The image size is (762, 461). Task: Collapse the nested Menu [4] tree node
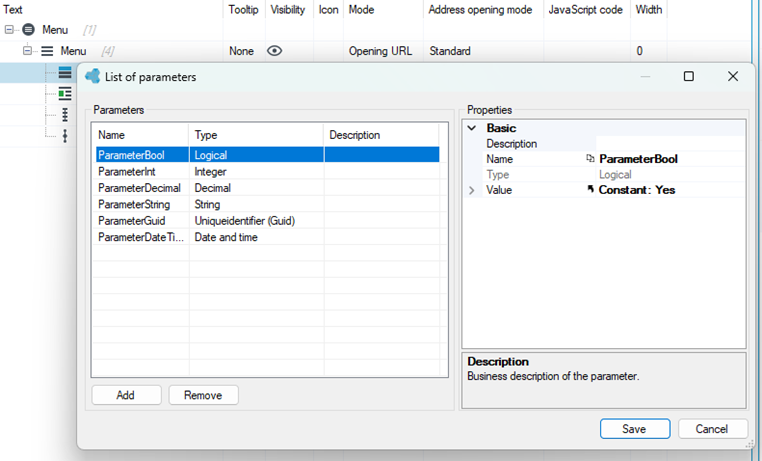tap(28, 51)
